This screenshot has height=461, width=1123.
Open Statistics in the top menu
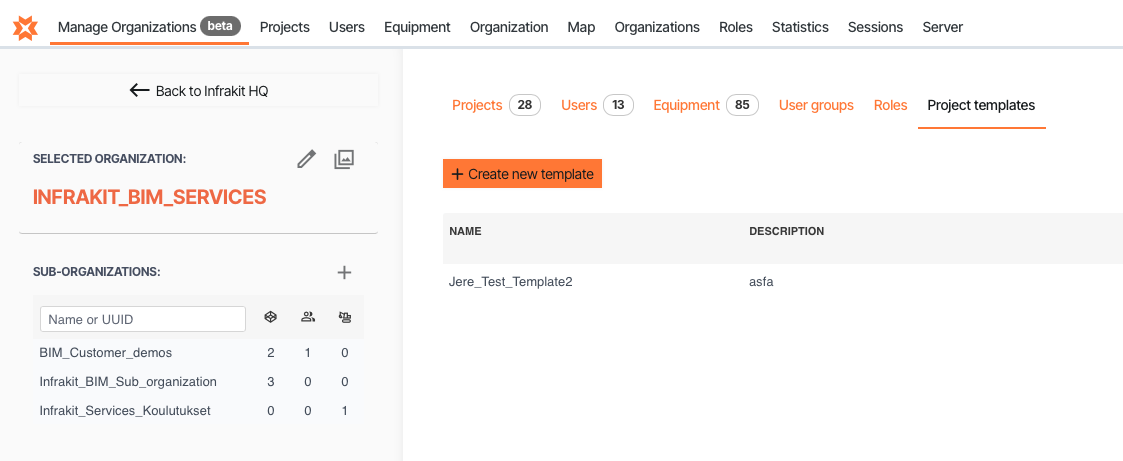click(x=800, y=27)
